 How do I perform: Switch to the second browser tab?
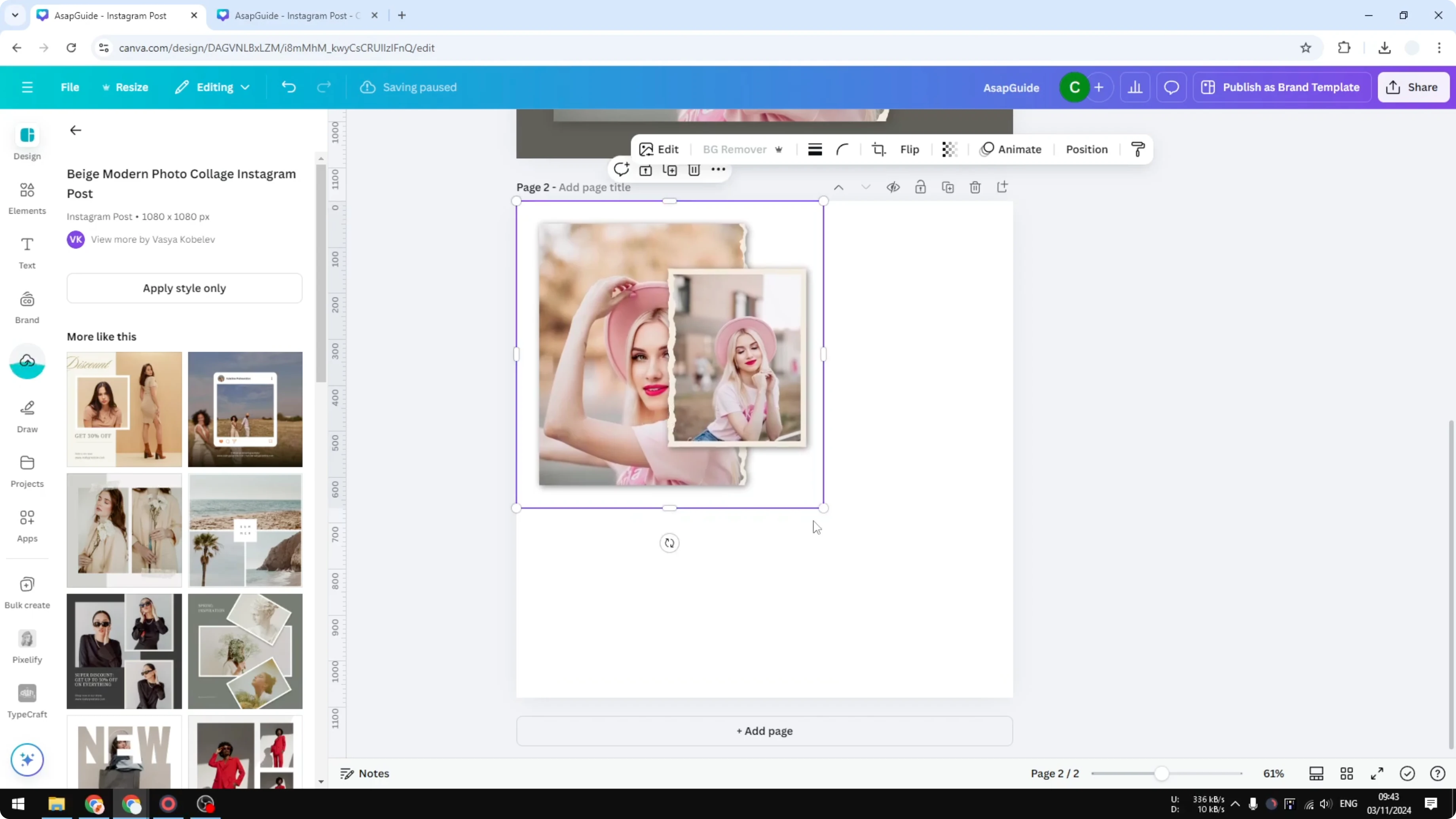(x=294, y=15)
